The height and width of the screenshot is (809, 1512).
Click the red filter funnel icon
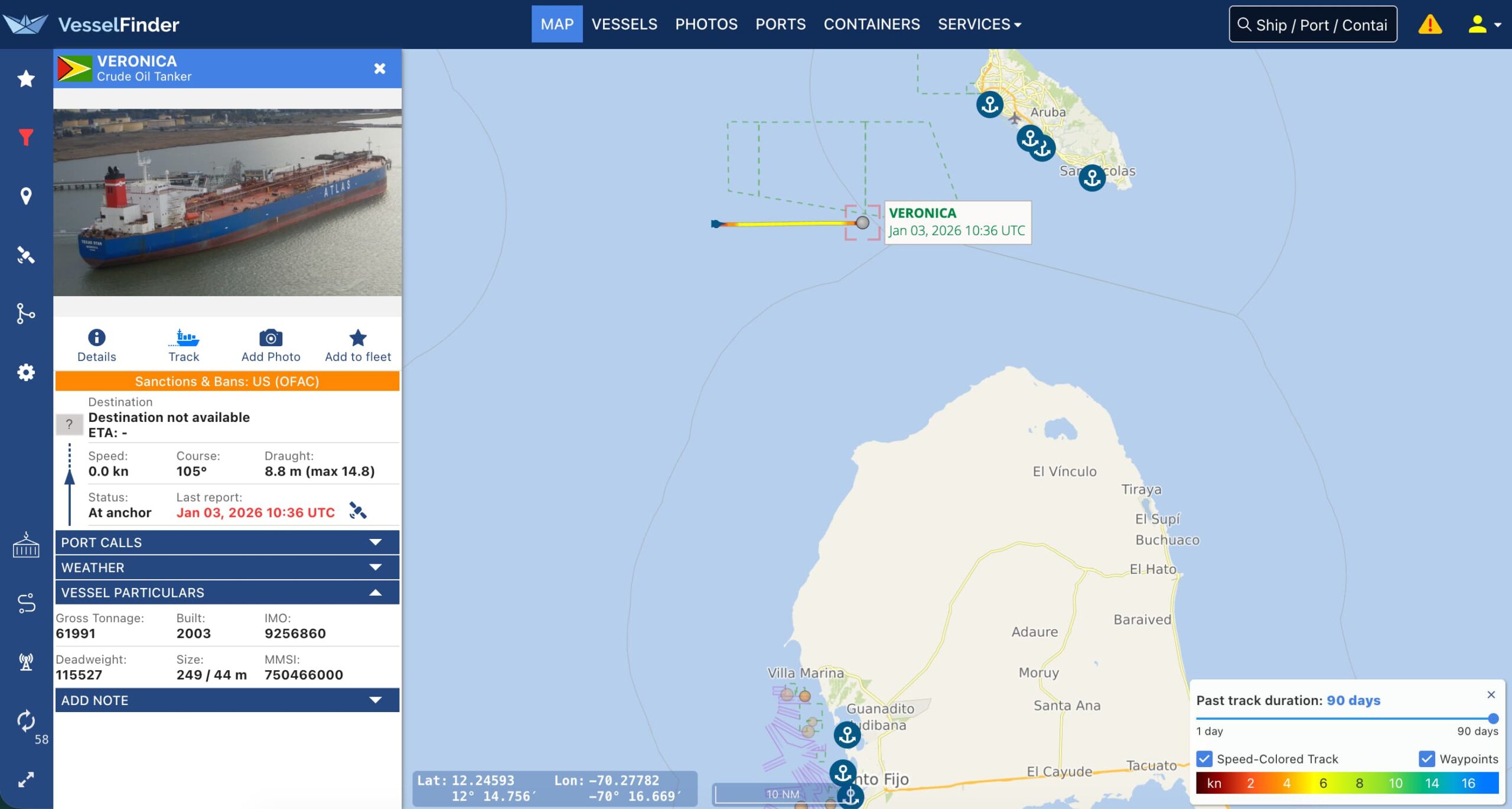coord(25,137)
